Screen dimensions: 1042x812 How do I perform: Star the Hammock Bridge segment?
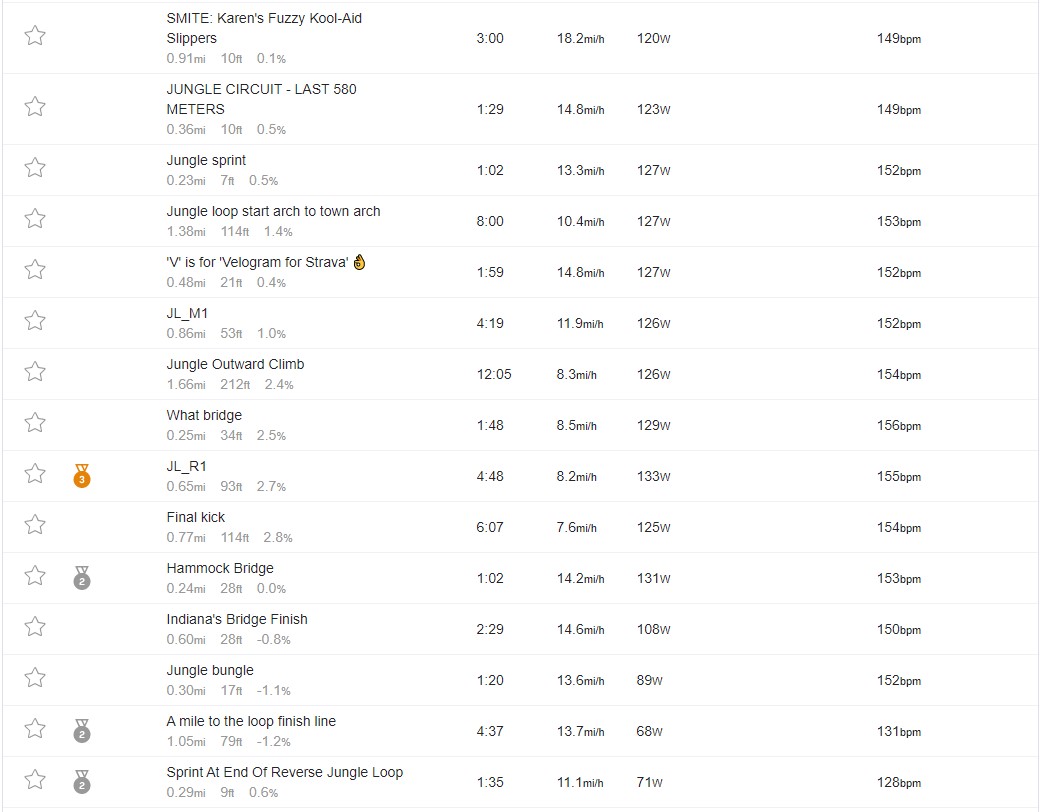click(x=35, y=575)
